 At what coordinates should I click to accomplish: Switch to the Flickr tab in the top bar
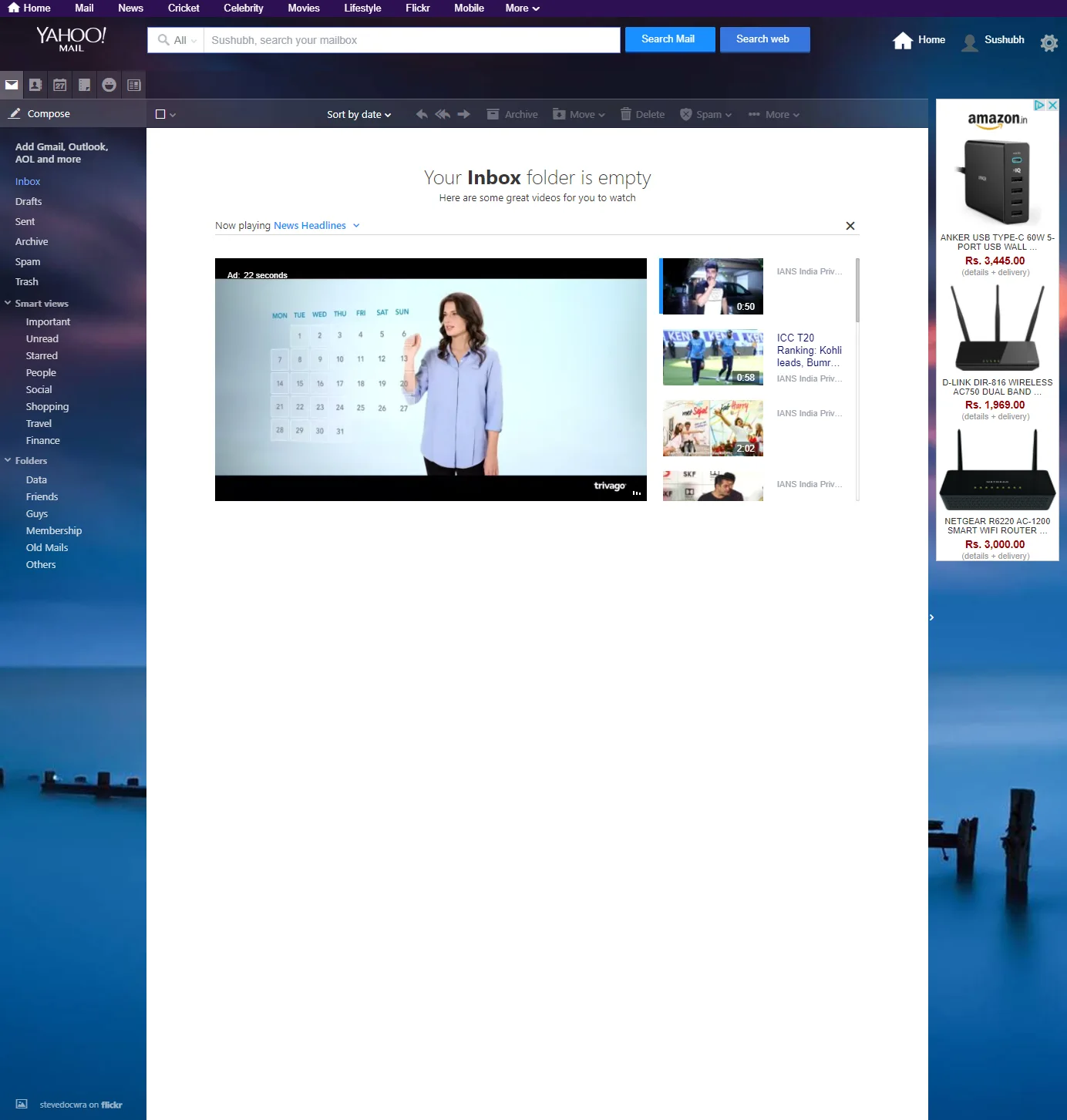pos(418,8)
